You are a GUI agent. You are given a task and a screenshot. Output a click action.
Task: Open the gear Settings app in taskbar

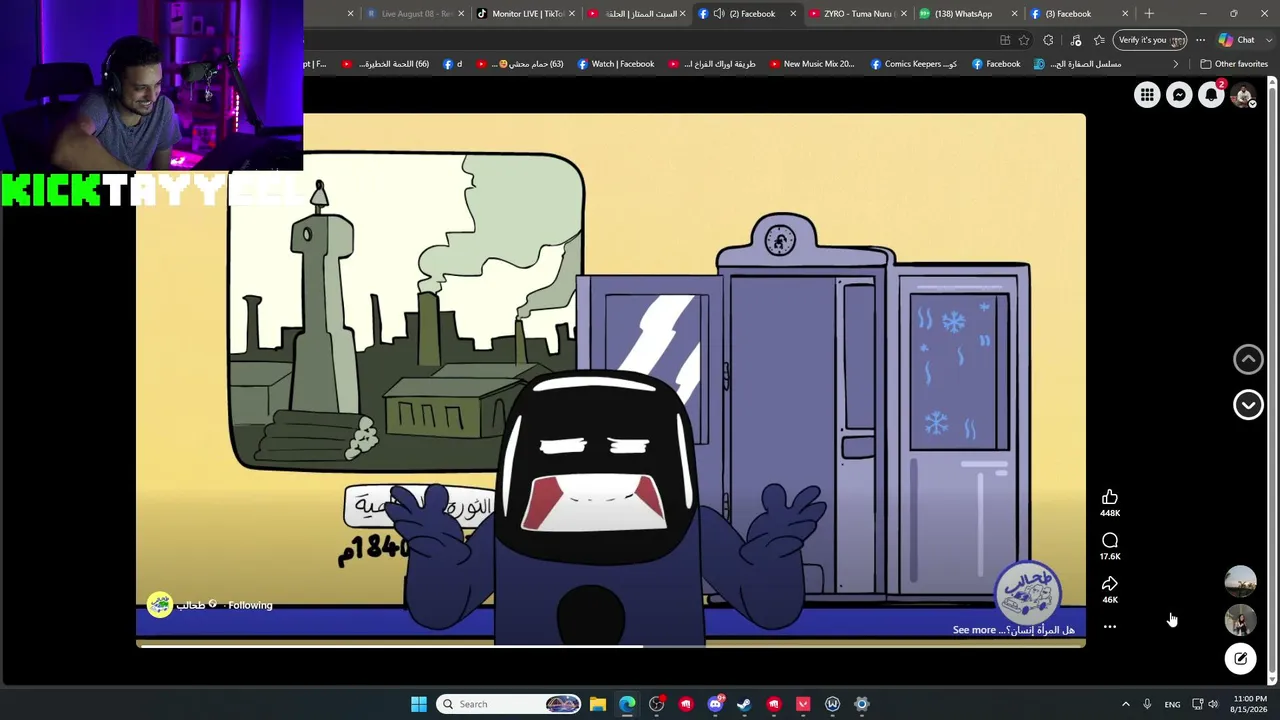862,704
